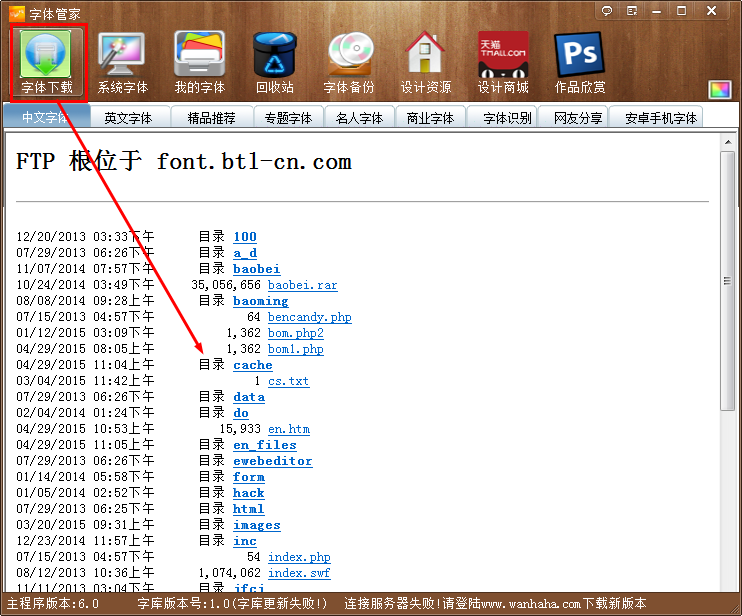Screen dimensions: 742x616
Task: Open the baoming directory link
Action: [261, 301]
